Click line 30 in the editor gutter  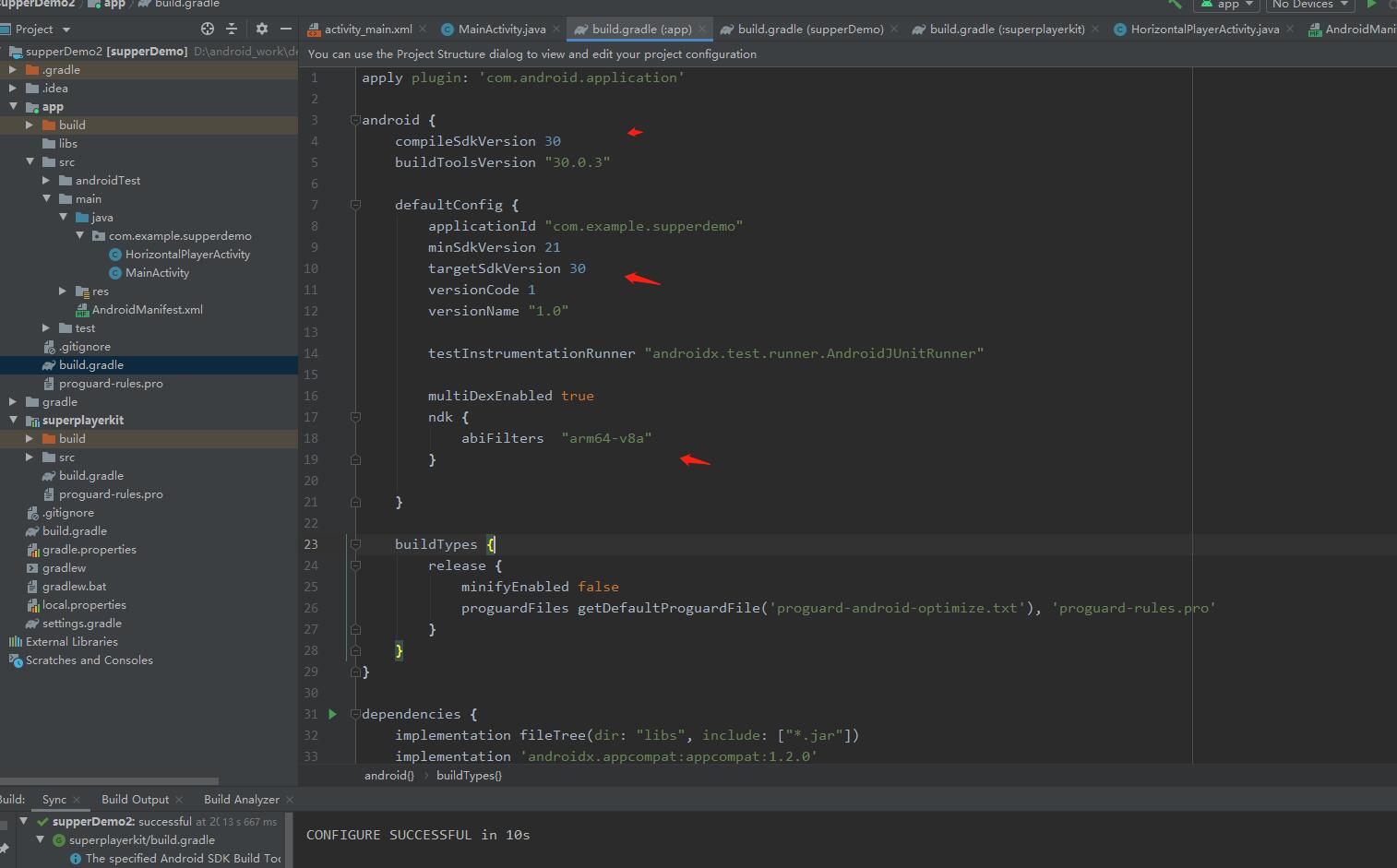tap(311, 693)
